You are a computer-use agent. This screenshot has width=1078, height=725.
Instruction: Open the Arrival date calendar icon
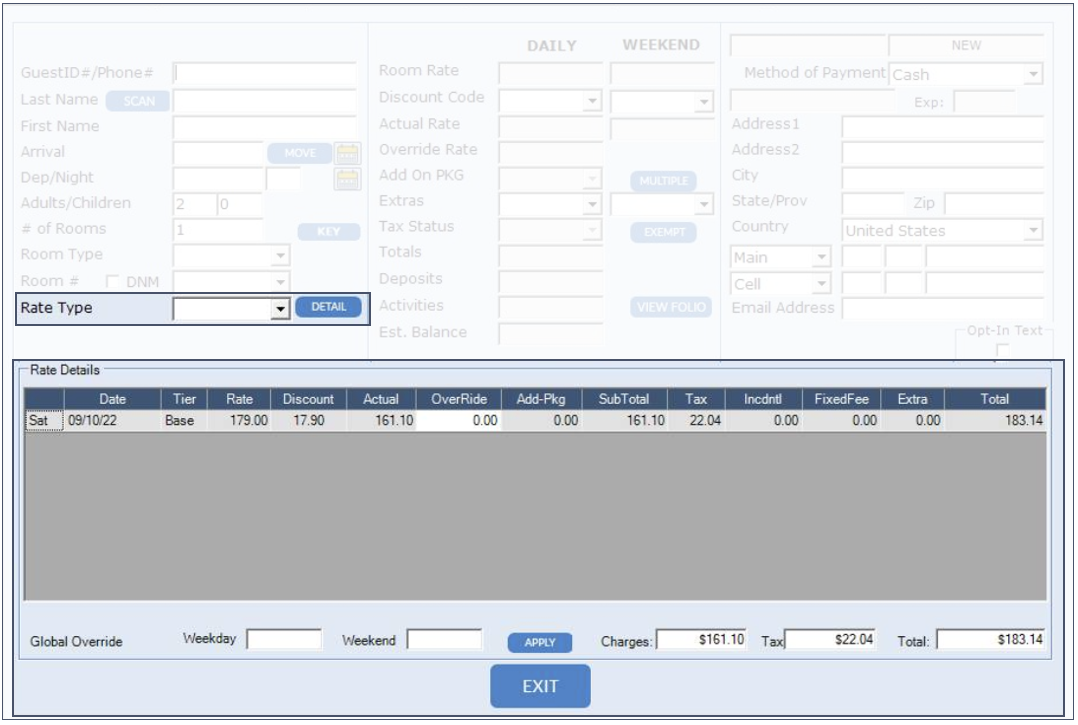(x=346, y=153)
